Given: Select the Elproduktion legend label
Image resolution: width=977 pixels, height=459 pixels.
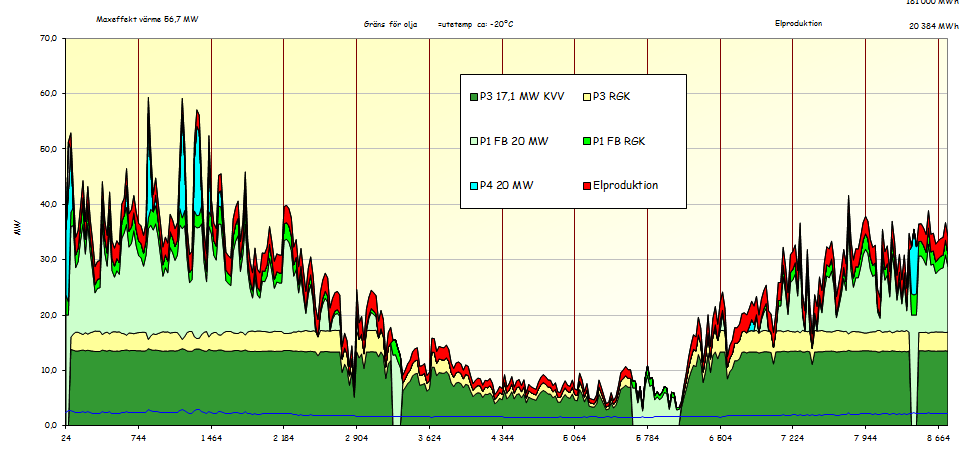Looking at the screenshot, I should 626,186.
